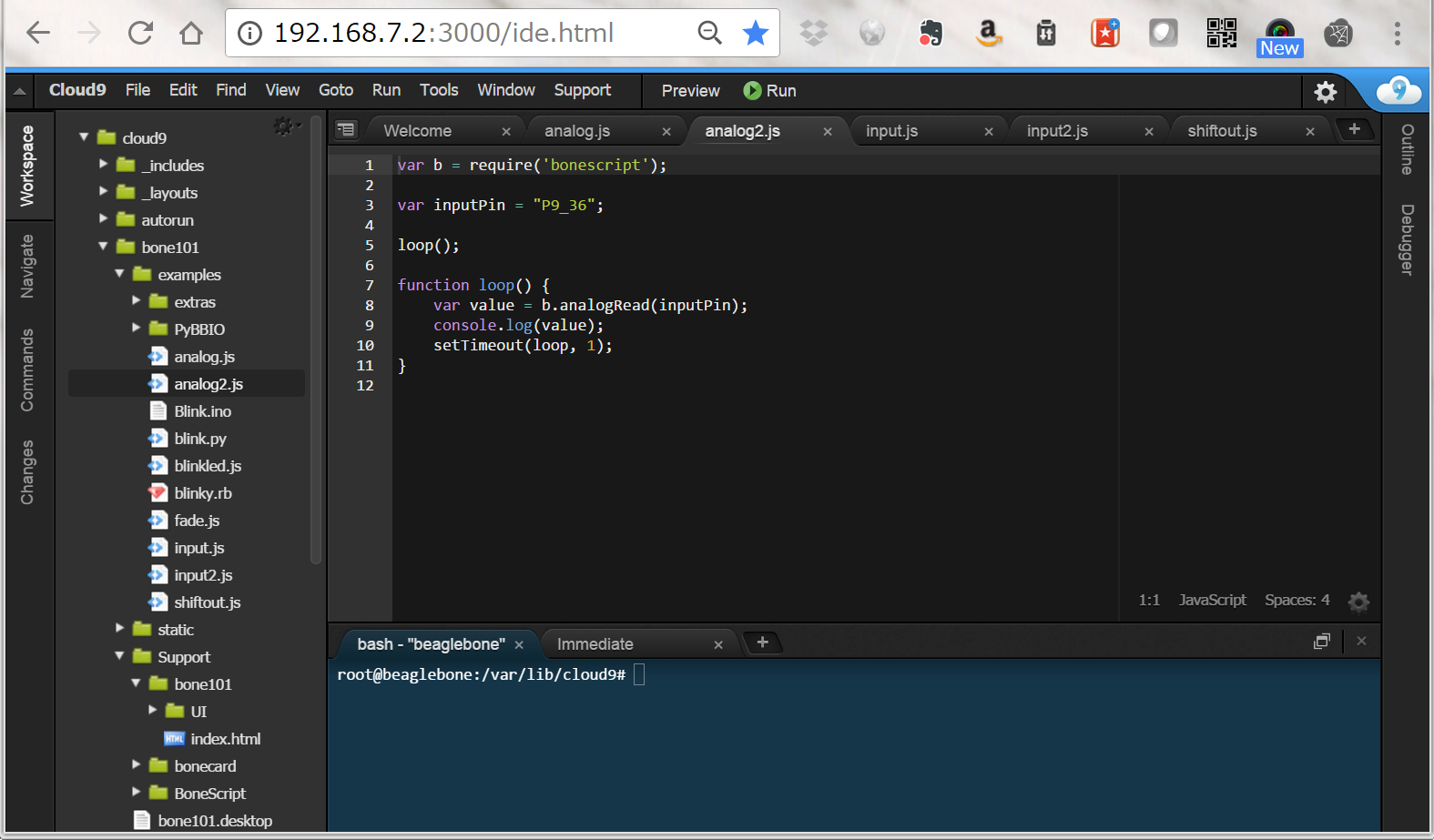
Task: Open Cloud9 preferences gear icon
Action: pyautogui.click(x=1325, y=91)
